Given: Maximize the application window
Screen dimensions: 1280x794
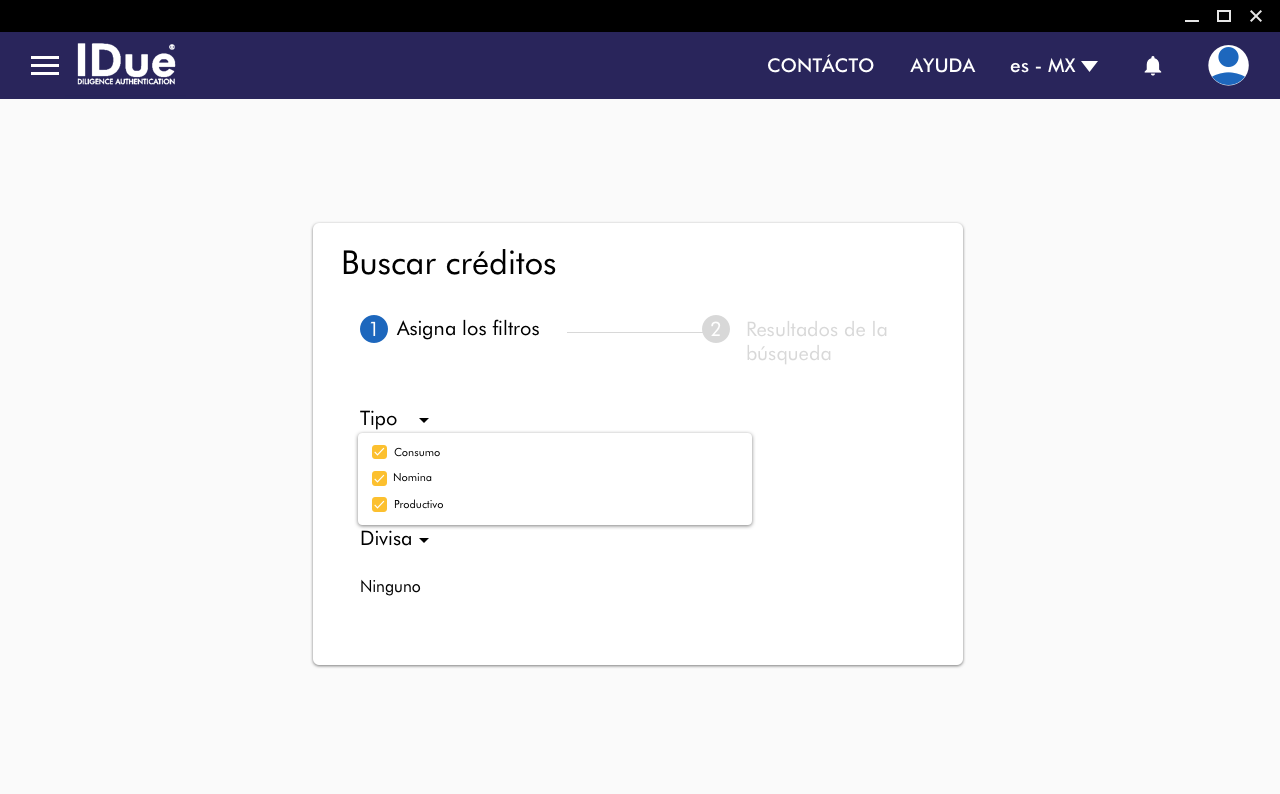Looking at the screenshot, I should pos(1224,16).
